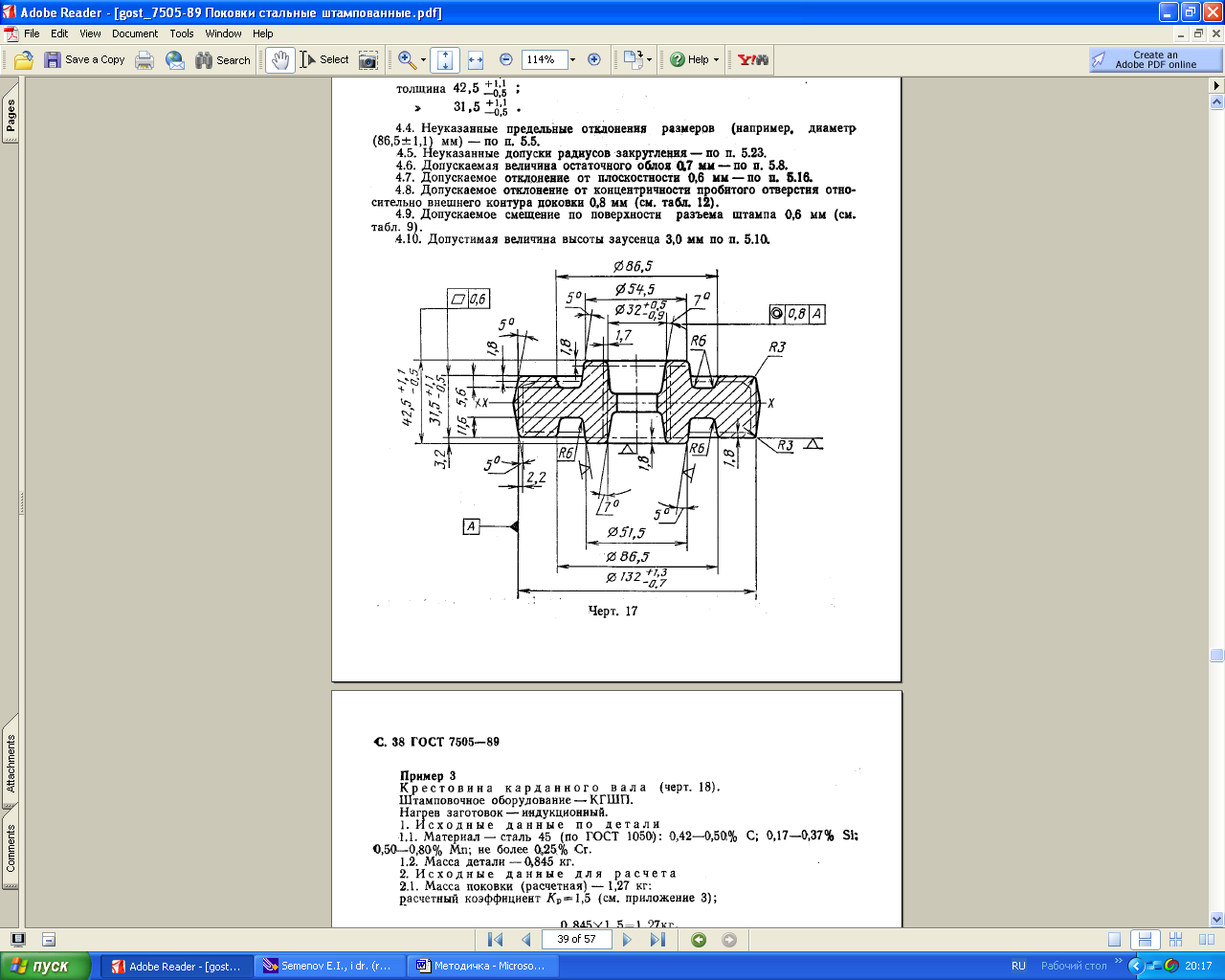Click the vertical scrollbar thumb

pyautogui.click(x=1216, y=655)
